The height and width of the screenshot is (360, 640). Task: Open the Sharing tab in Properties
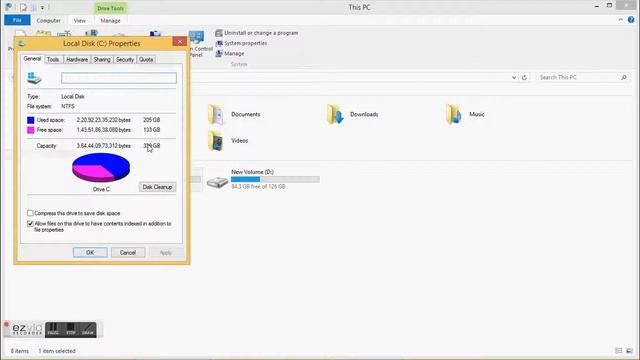pyautogui.click(x=102, y=60)
